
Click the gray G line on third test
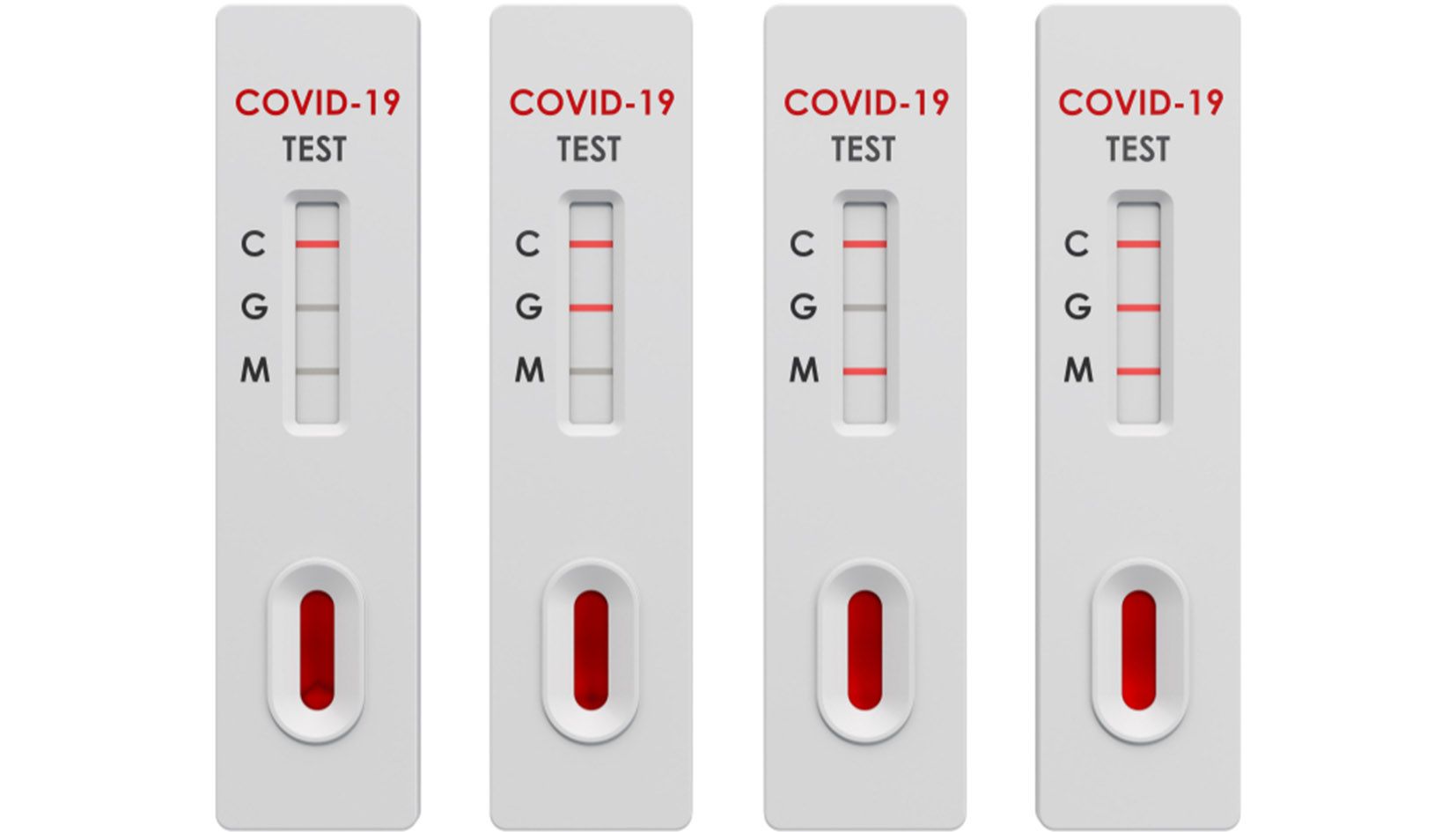(864, 308)
